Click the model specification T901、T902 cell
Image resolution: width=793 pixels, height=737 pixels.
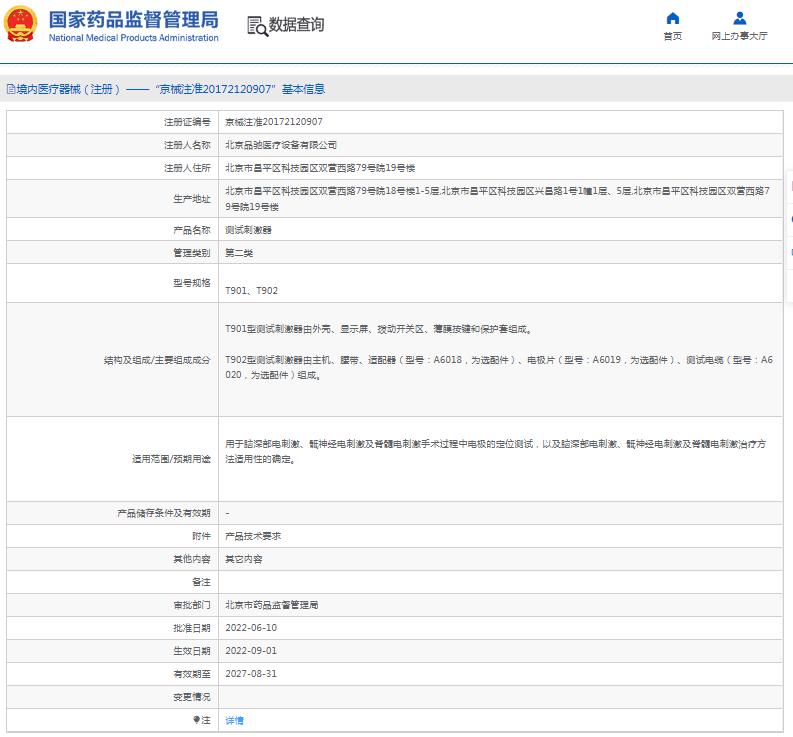pos(251,291)
